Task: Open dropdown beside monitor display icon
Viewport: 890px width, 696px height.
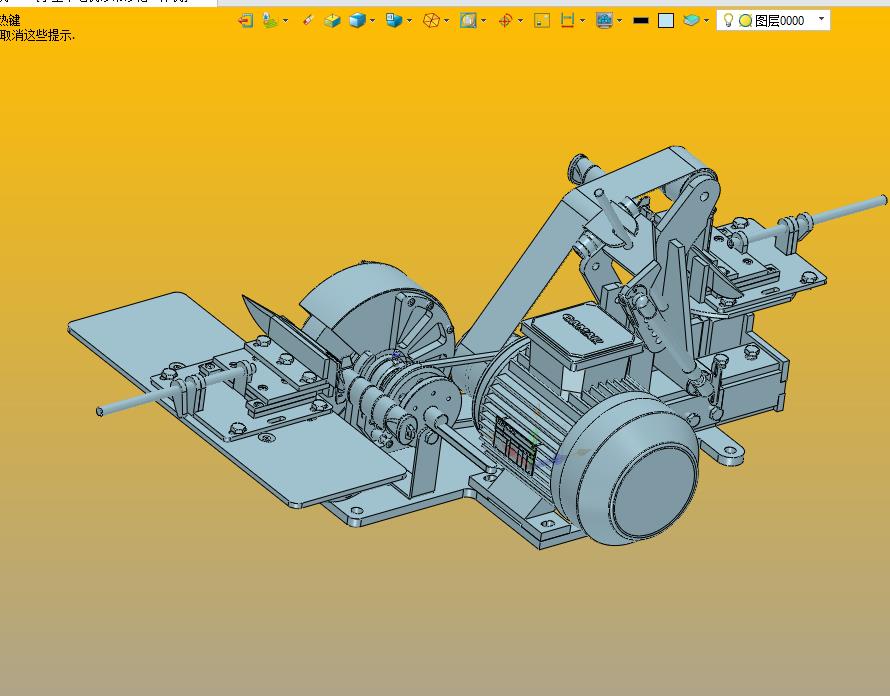Action: pyautogui.click(x=619, y=21)
